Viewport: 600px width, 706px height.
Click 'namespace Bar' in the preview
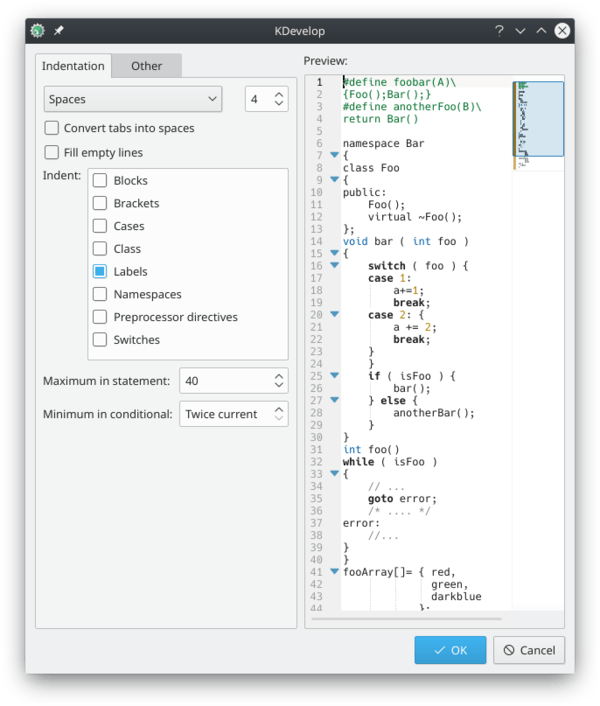point(383,143)
